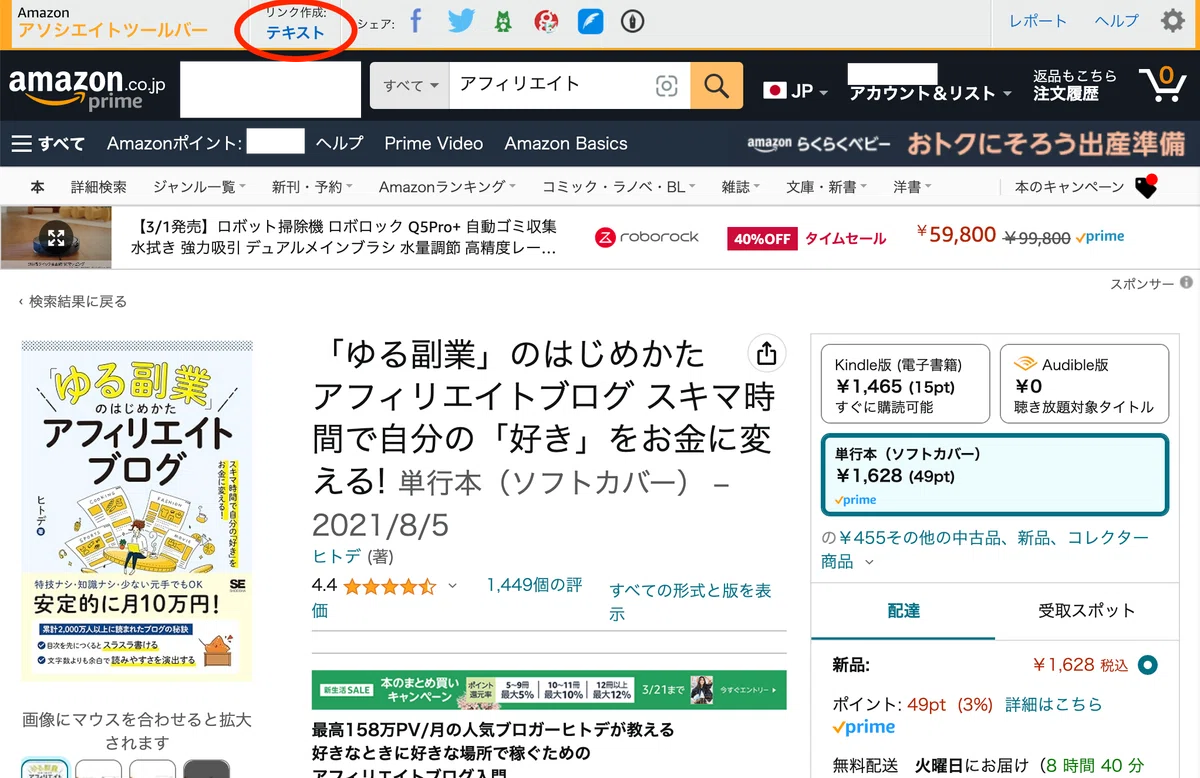Click the 4.4 star rating stars

(x=390, y=585)
